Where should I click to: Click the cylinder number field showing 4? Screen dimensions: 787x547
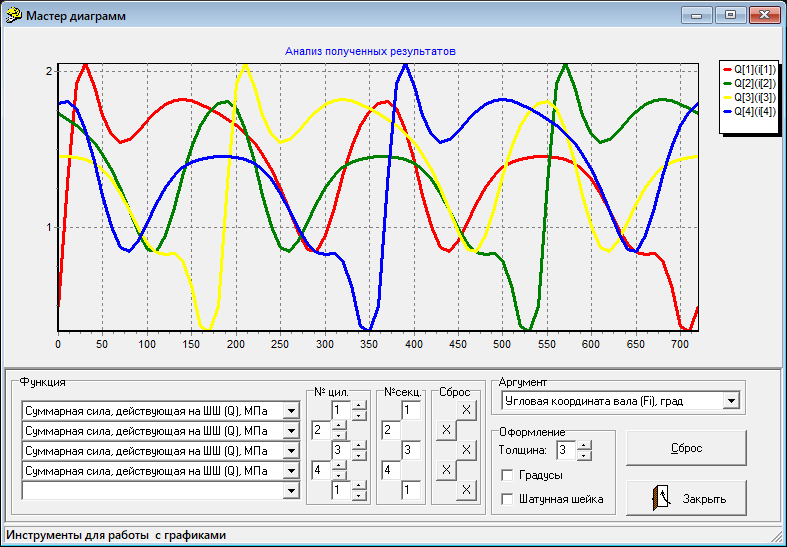pos(322,470)
